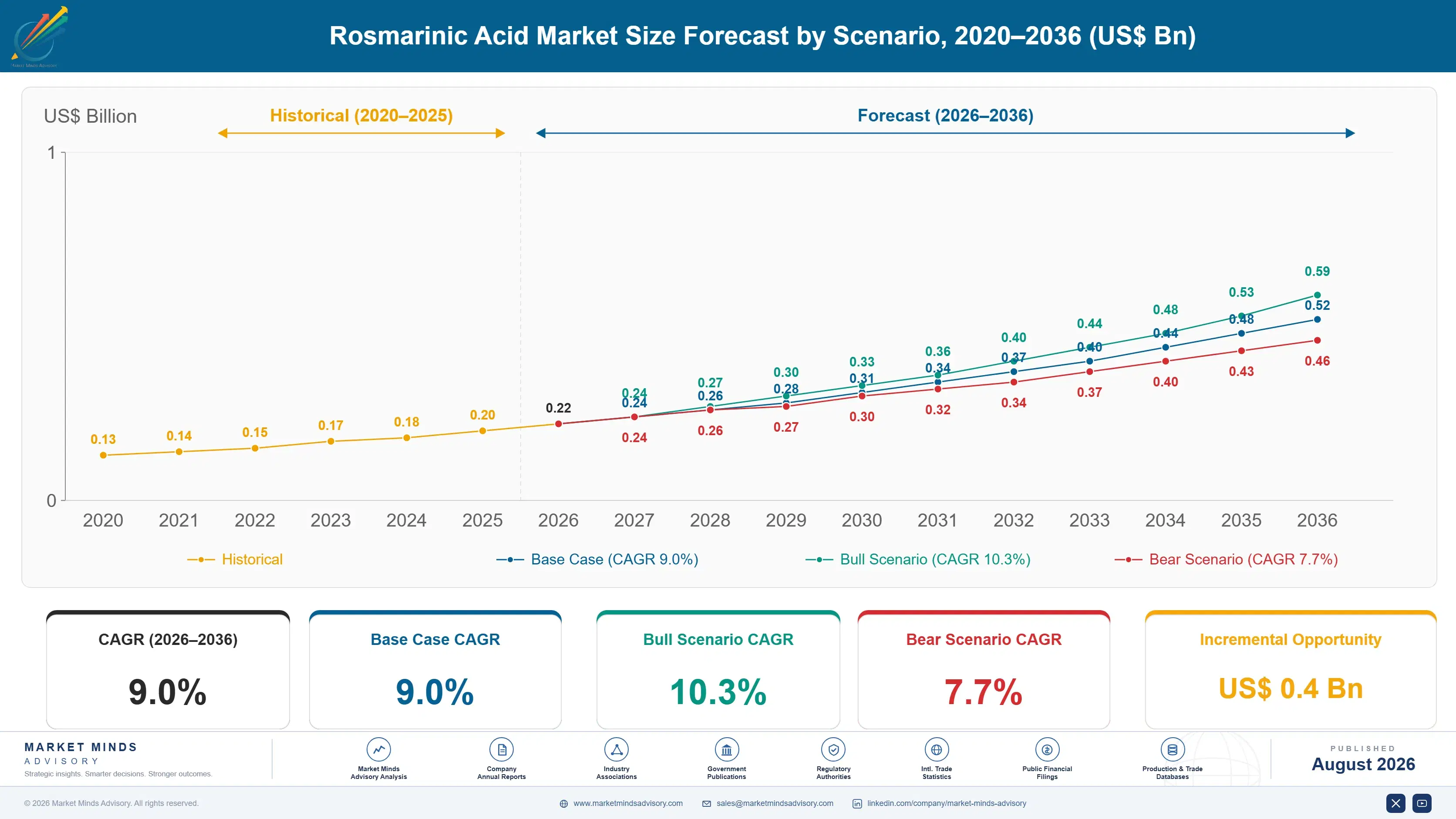1456x819 pixels.
Task: Click the X social icon in footer
Action: pyautogui.click(x=1395, y=803)
